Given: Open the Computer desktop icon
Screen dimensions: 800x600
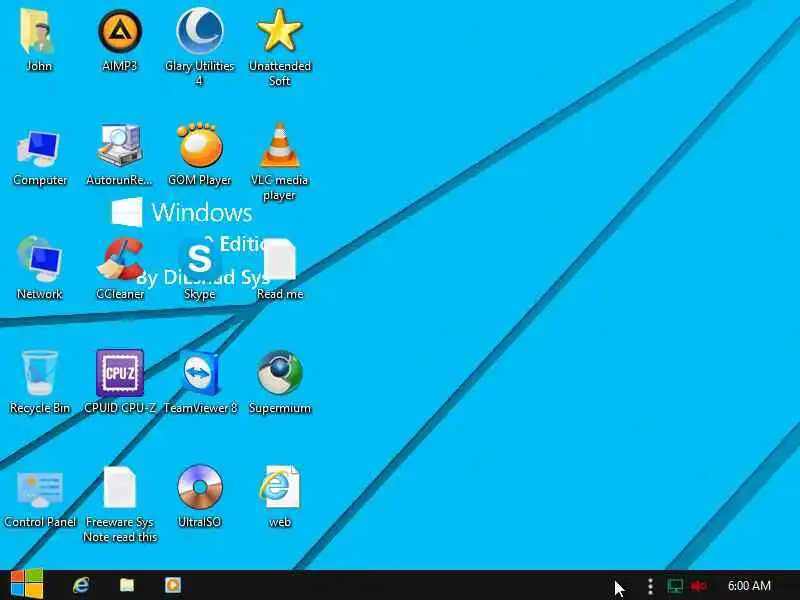Looking at the screenshot, I should point(39,148).
